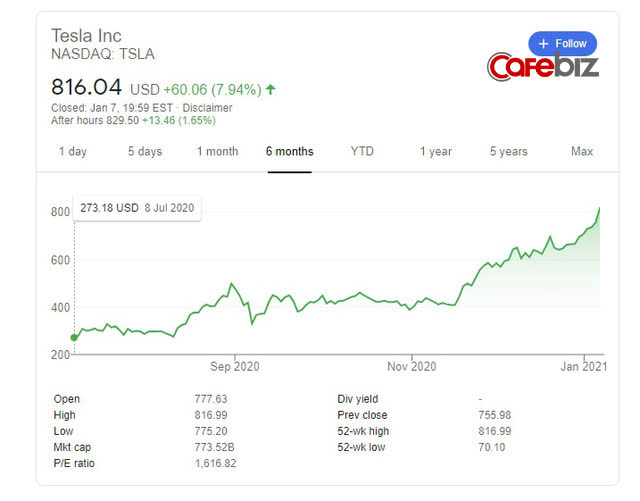The height and width of the screenshot is (501, 640).
Task: Switch to the YTD tab
Action: 362,152
